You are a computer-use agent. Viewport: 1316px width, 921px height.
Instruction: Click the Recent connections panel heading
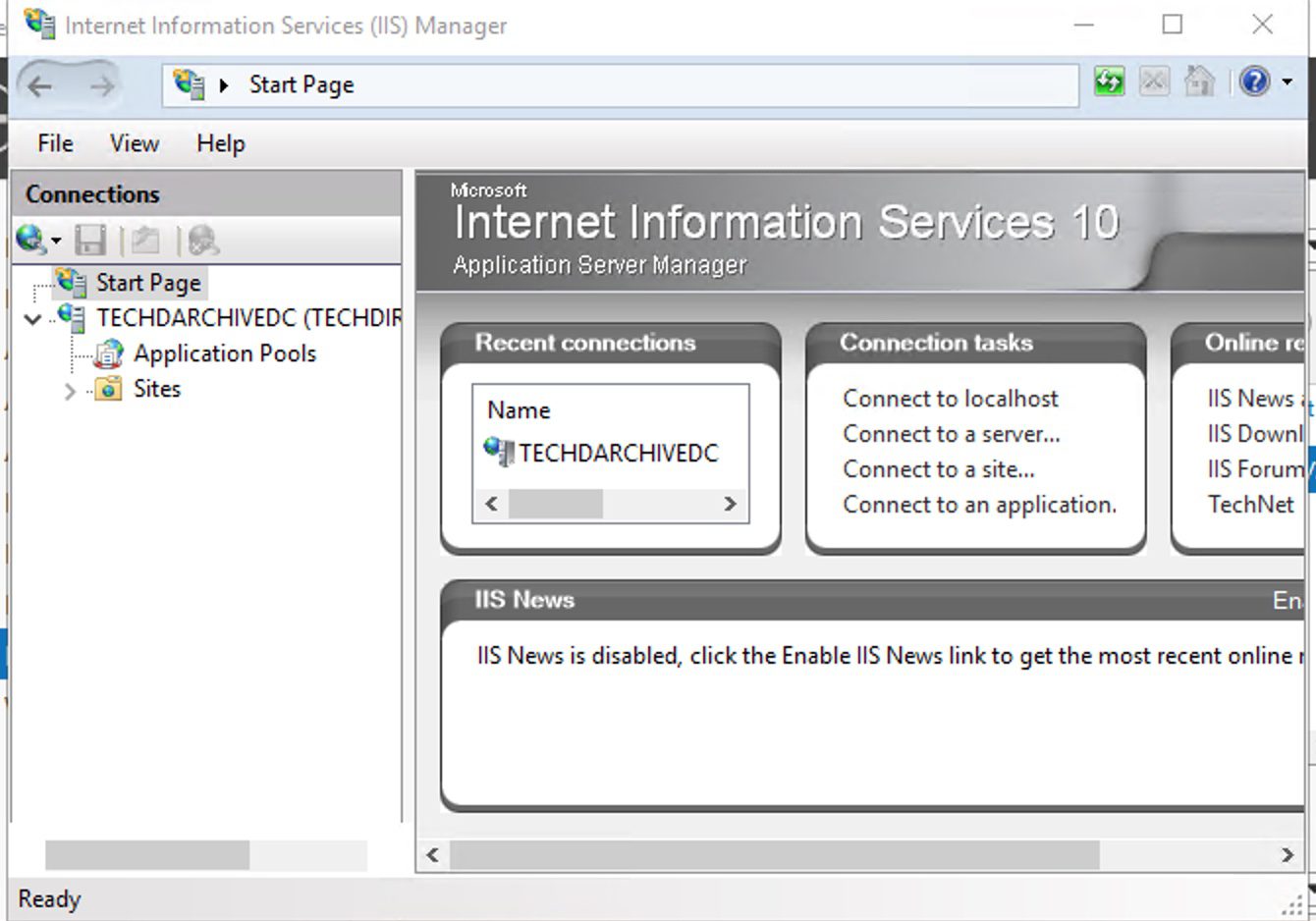(585, 343)
